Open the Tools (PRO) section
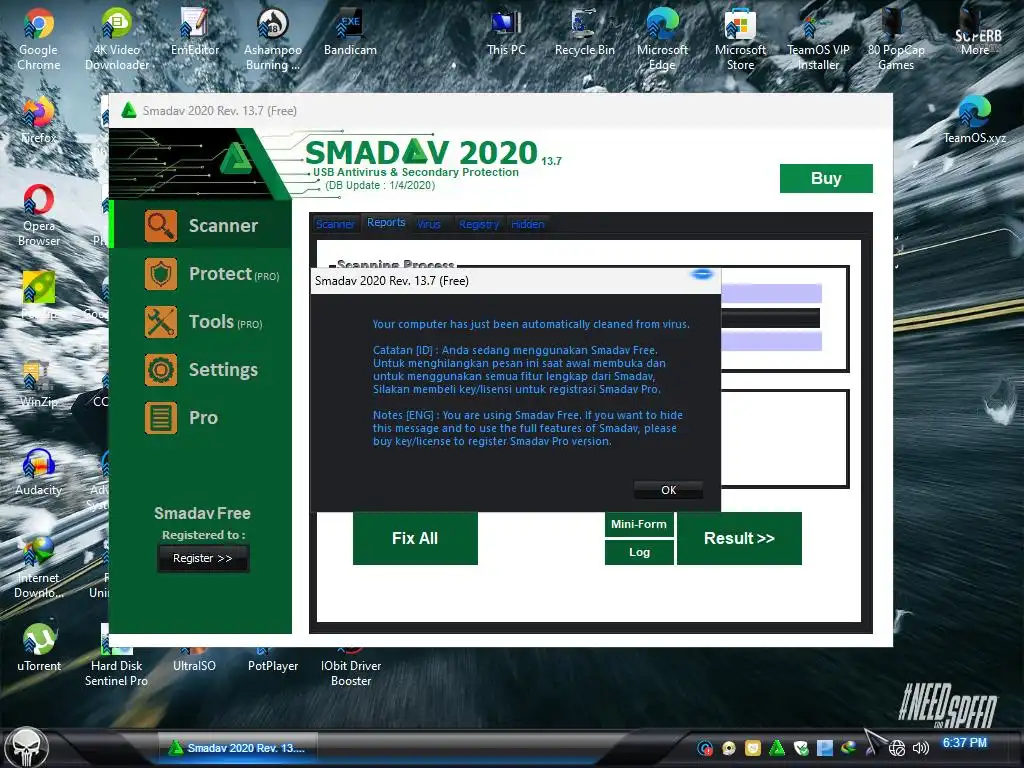Screen dimensions: 1024x768 tap(201, 322)
